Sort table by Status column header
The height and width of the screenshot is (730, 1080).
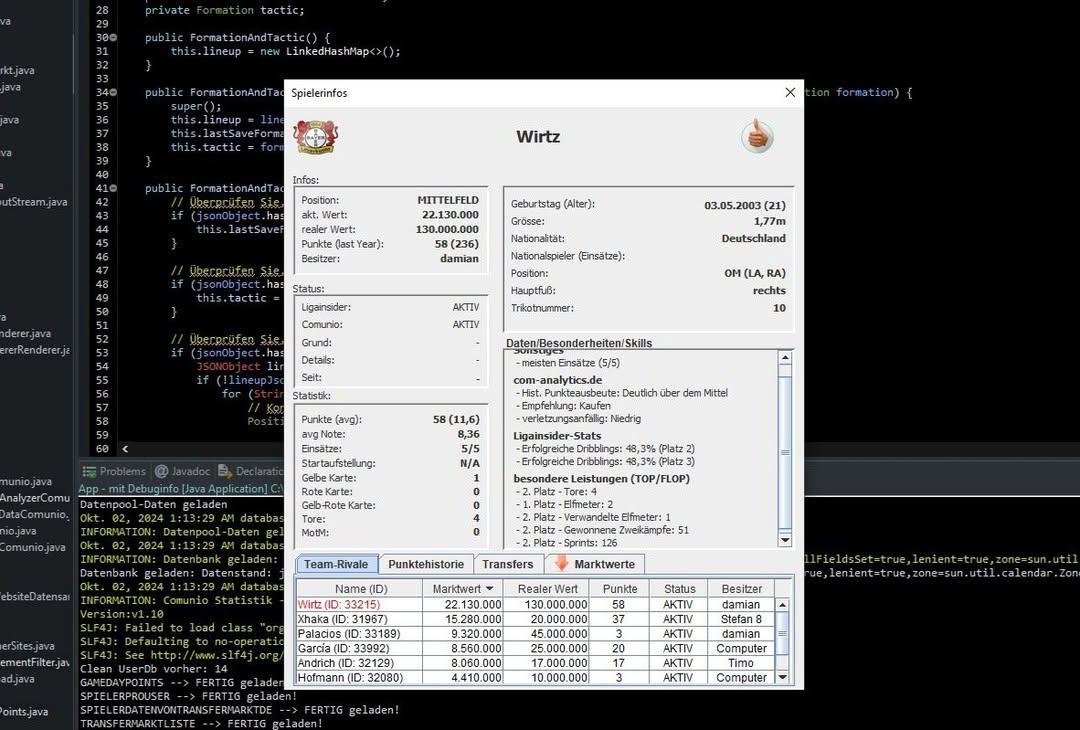679,589
